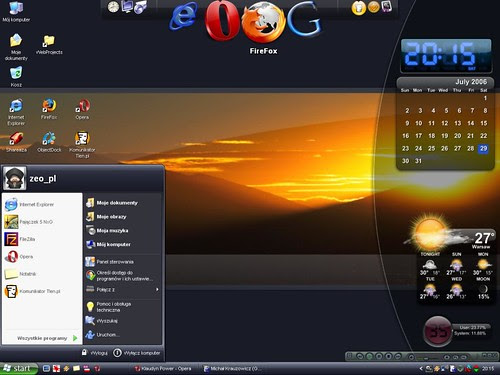Switch to Klaudyn Power - Opera taskbar window
This screenshot has width=500, height=375.
(x=163, y=368)
